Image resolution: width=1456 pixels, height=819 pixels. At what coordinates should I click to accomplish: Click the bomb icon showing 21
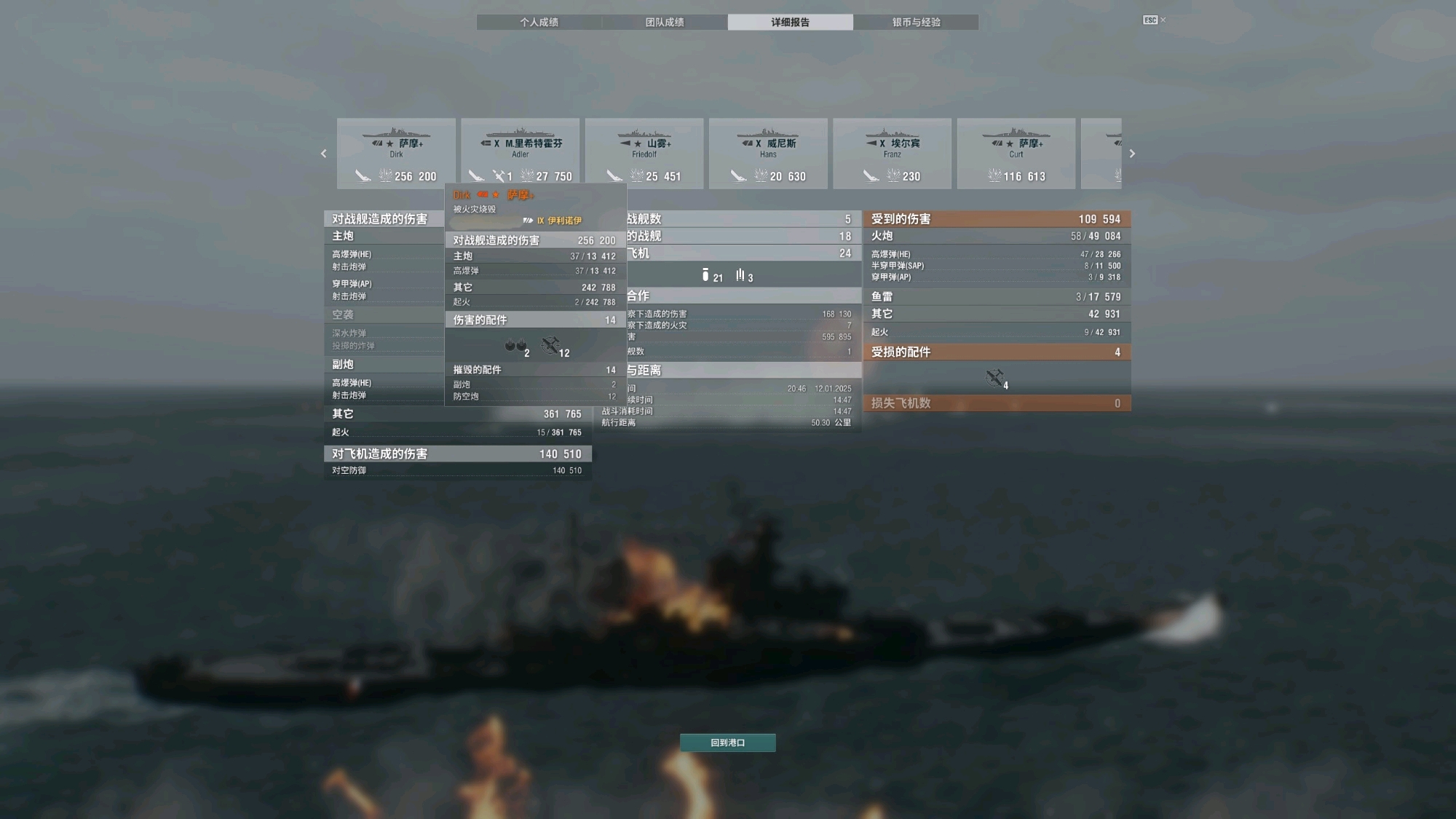(705, 274)
